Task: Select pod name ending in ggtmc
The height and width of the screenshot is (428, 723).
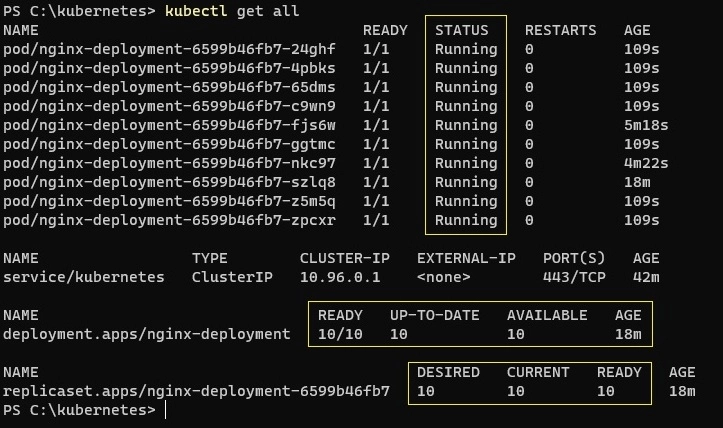Action: coord(169,144)
